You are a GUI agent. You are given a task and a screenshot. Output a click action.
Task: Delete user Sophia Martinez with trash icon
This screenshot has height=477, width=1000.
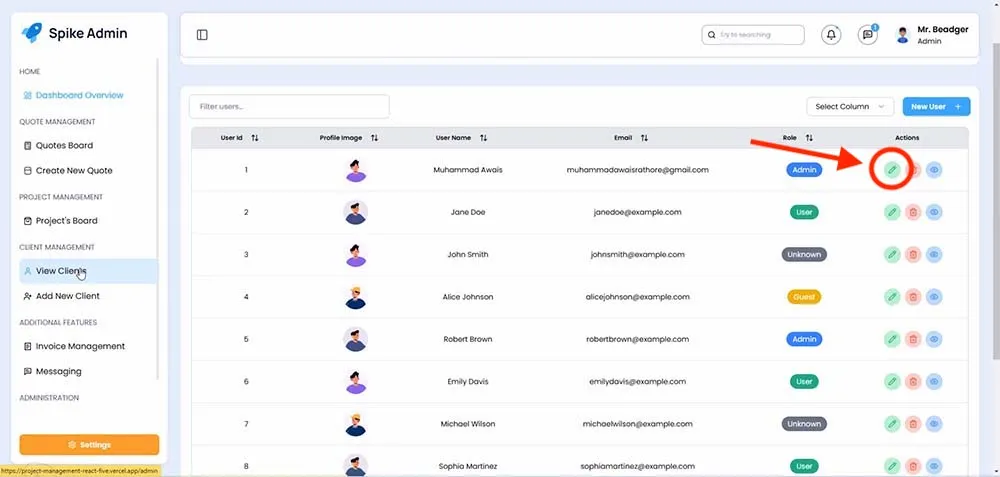tap(913, 466)
